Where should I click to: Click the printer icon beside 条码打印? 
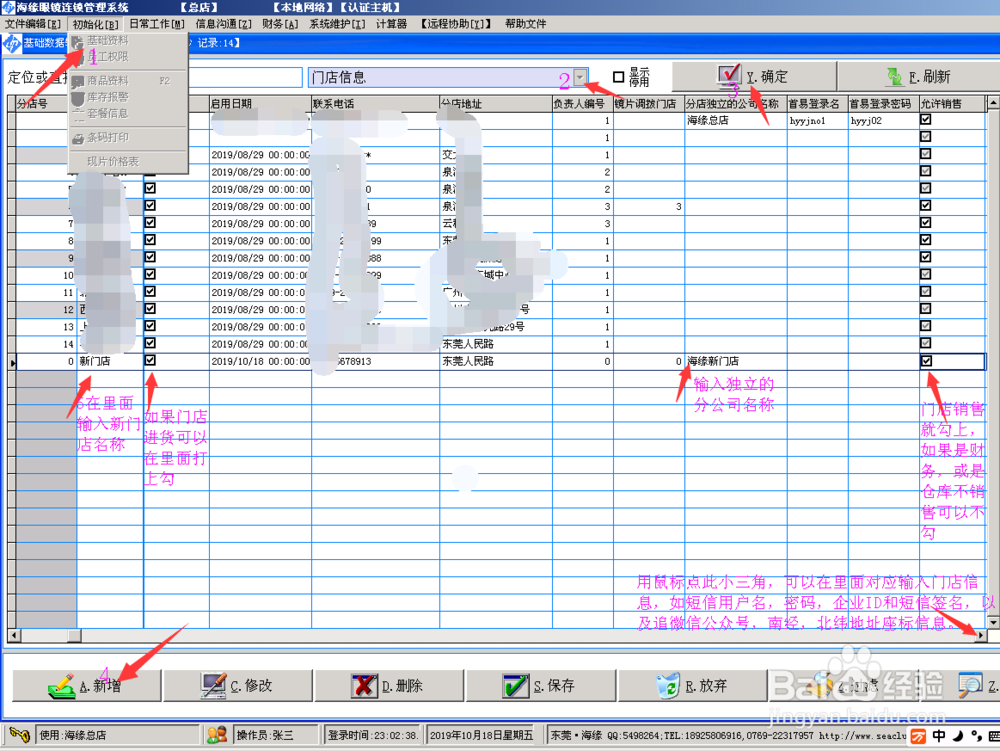tap(78, 138)
